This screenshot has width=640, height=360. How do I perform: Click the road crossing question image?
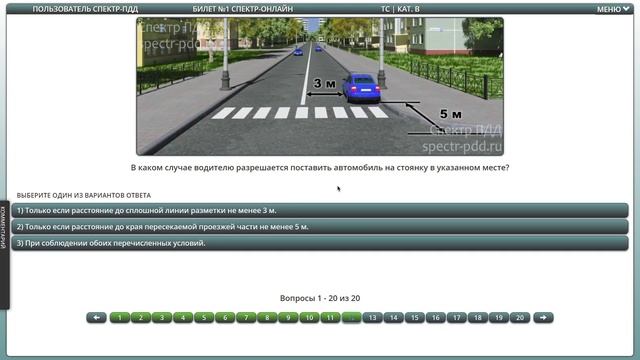click(320, 86)
